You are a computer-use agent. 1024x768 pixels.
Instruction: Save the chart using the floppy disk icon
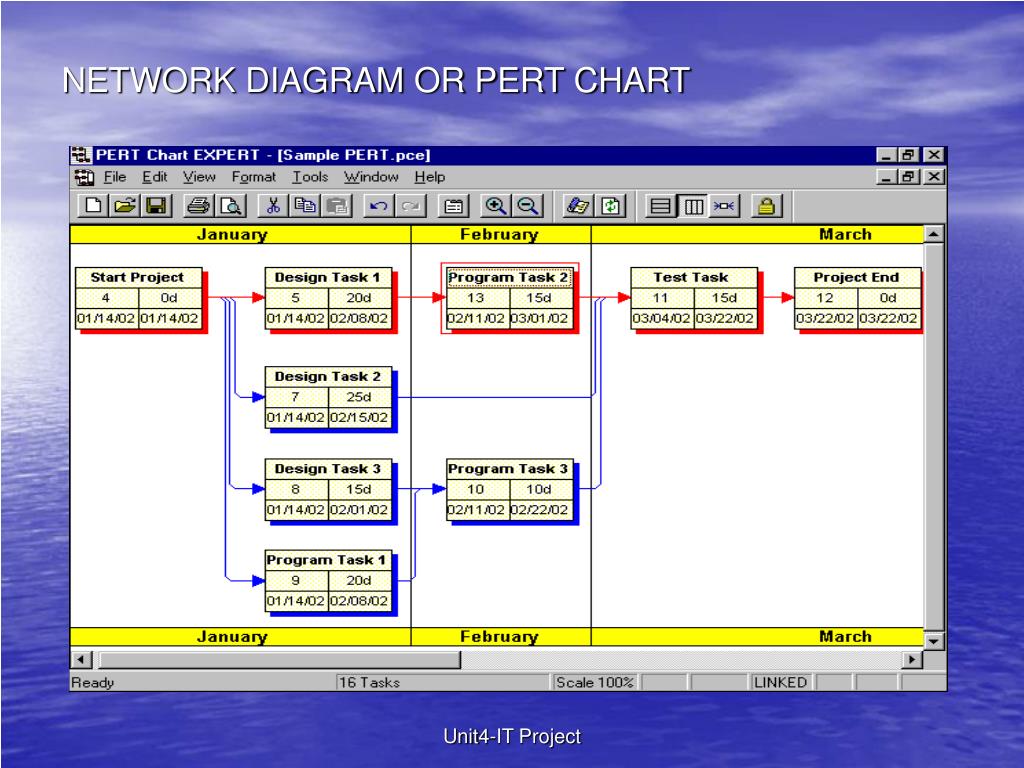tap(155, 206)
